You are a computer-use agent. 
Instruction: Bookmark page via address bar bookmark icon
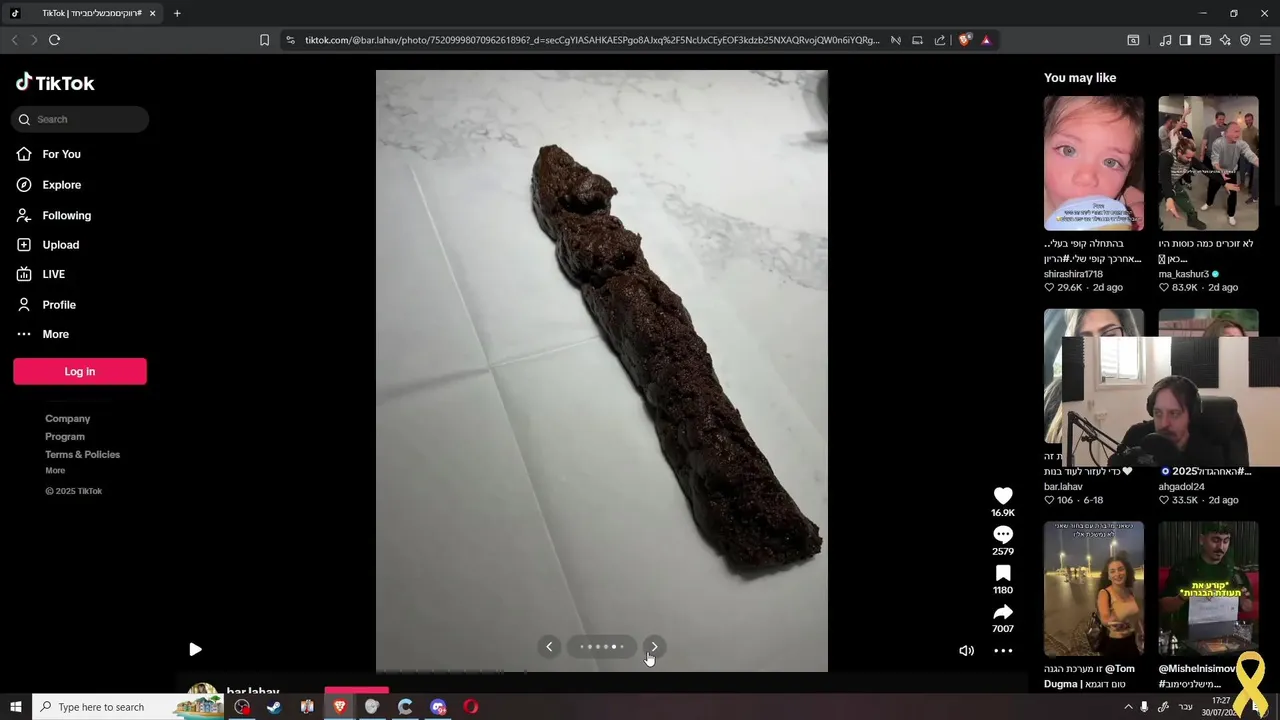coord(264,40)
